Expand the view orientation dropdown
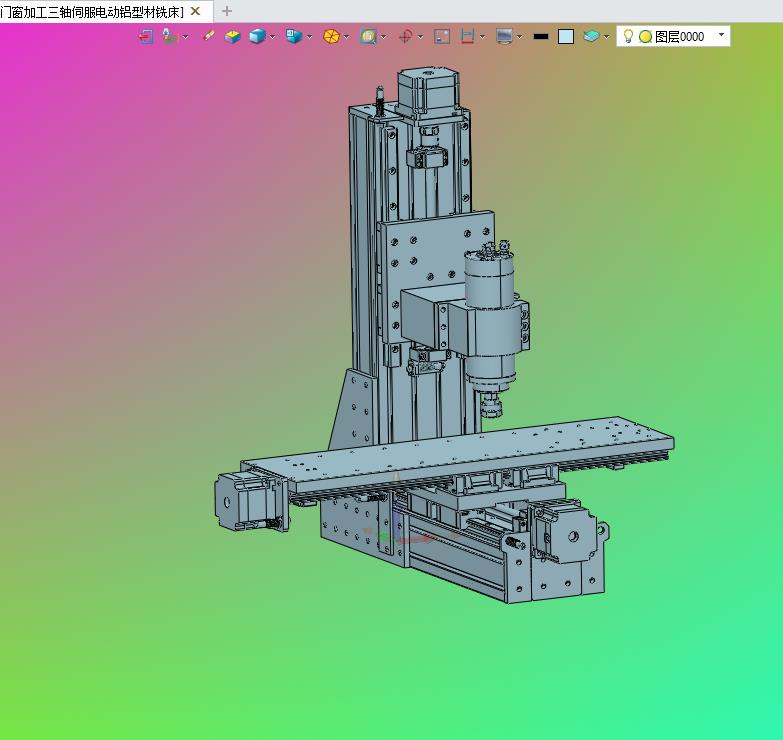Screen dimensions: 783x740 (x=310, y=37)
